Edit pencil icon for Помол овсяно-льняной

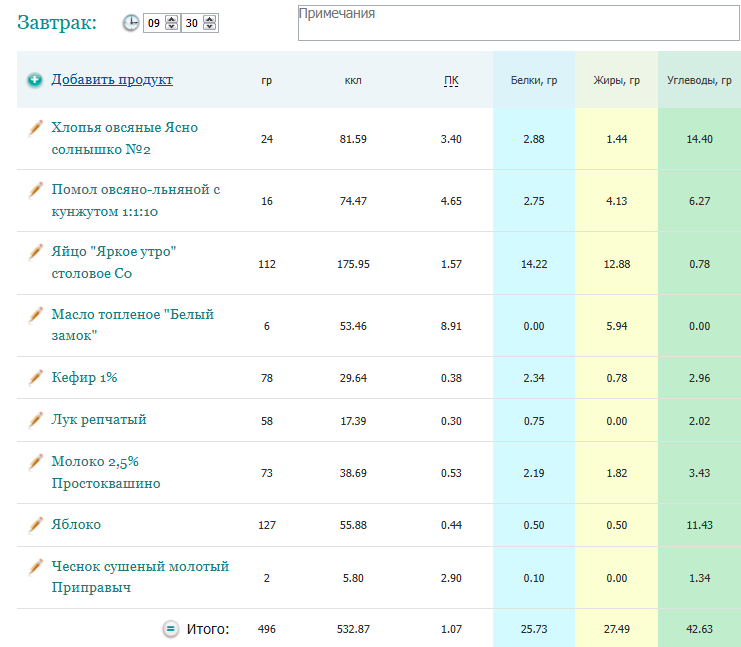(x=35, y=190)
